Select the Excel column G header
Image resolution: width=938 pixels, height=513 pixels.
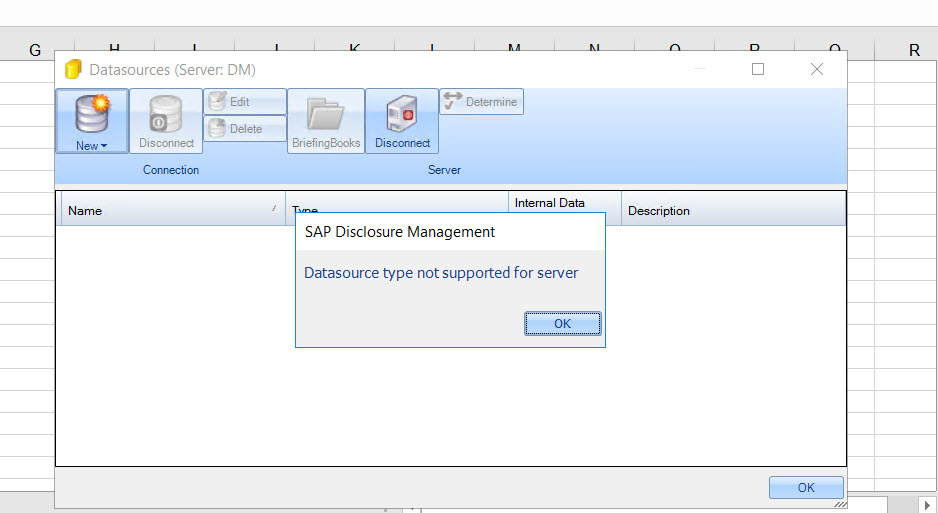tap(35, 50)
